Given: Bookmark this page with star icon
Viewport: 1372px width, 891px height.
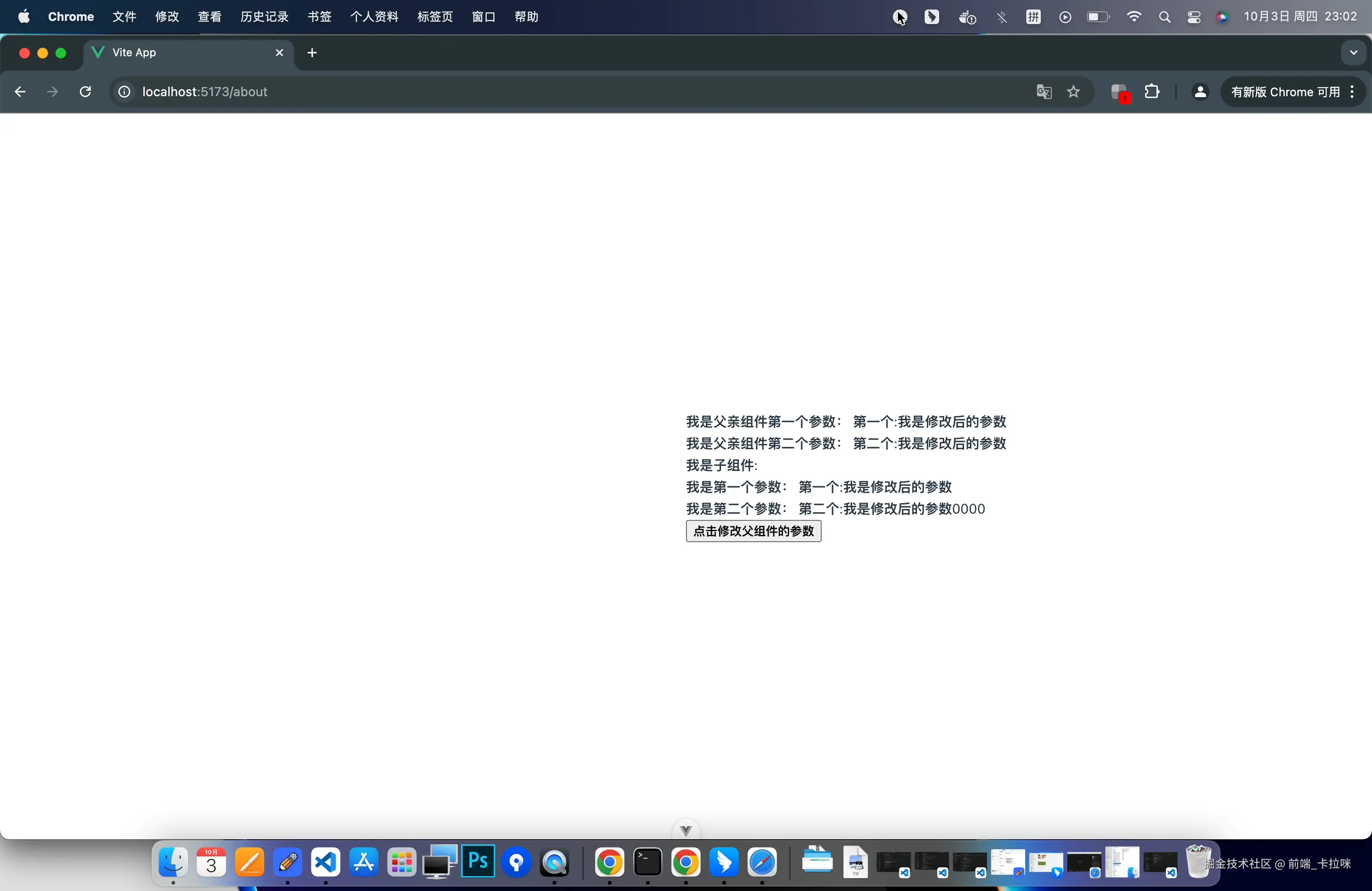Looking at the screenshot, I should pyautogui.click(x=1073, y=92).
